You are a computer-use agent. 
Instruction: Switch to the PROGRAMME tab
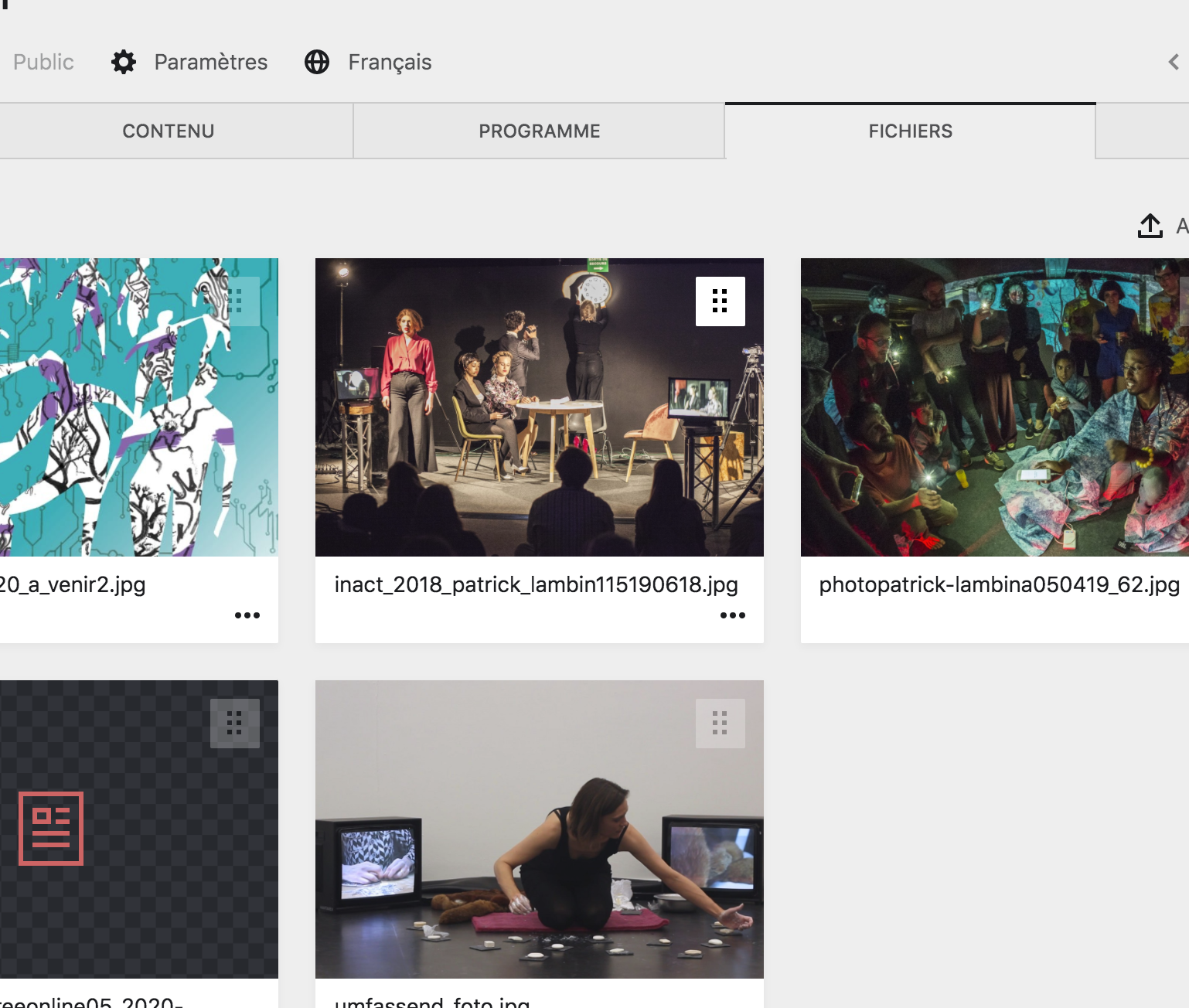tap(539, 131)
